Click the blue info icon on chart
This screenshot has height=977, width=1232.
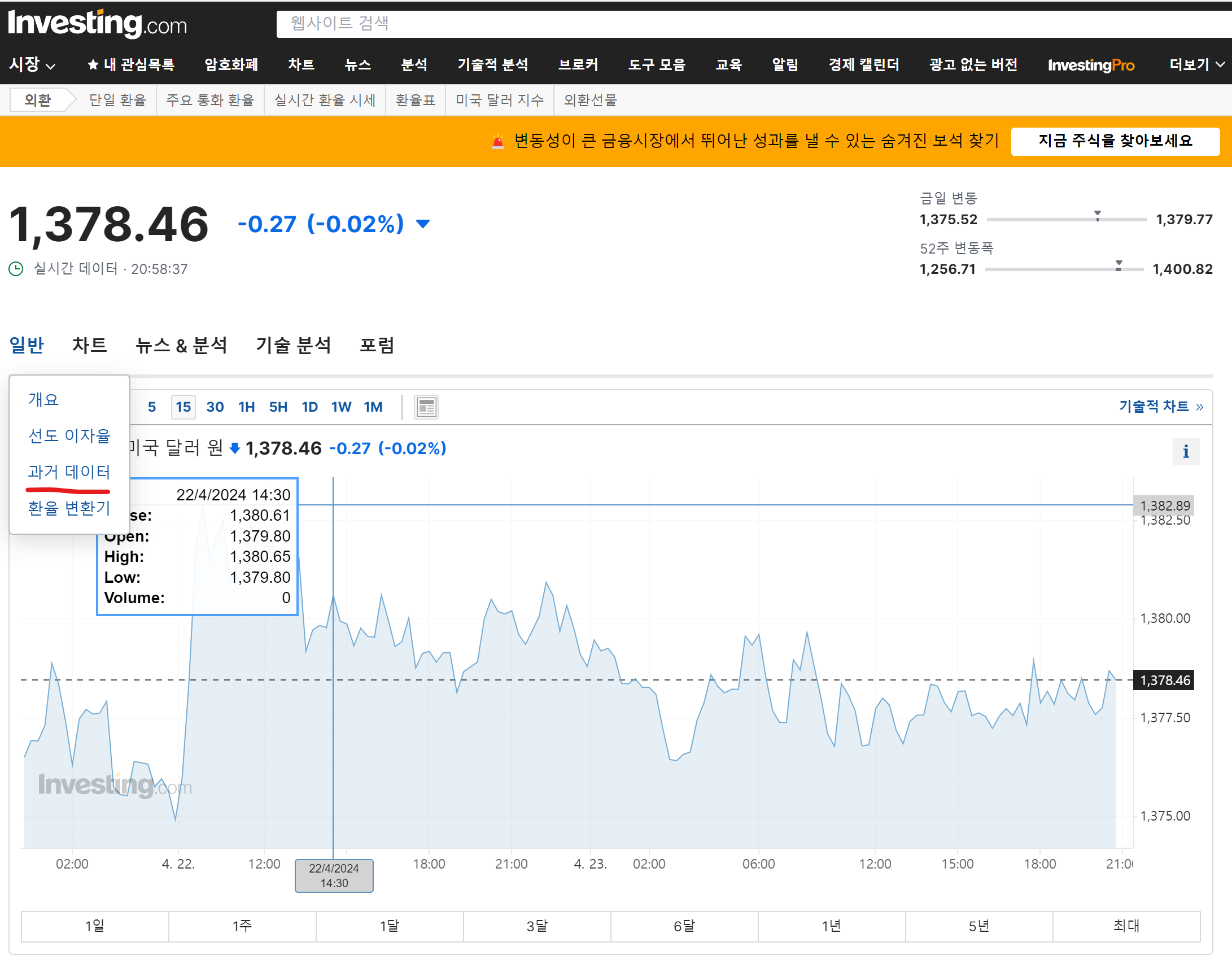[x=1185, y=452]
